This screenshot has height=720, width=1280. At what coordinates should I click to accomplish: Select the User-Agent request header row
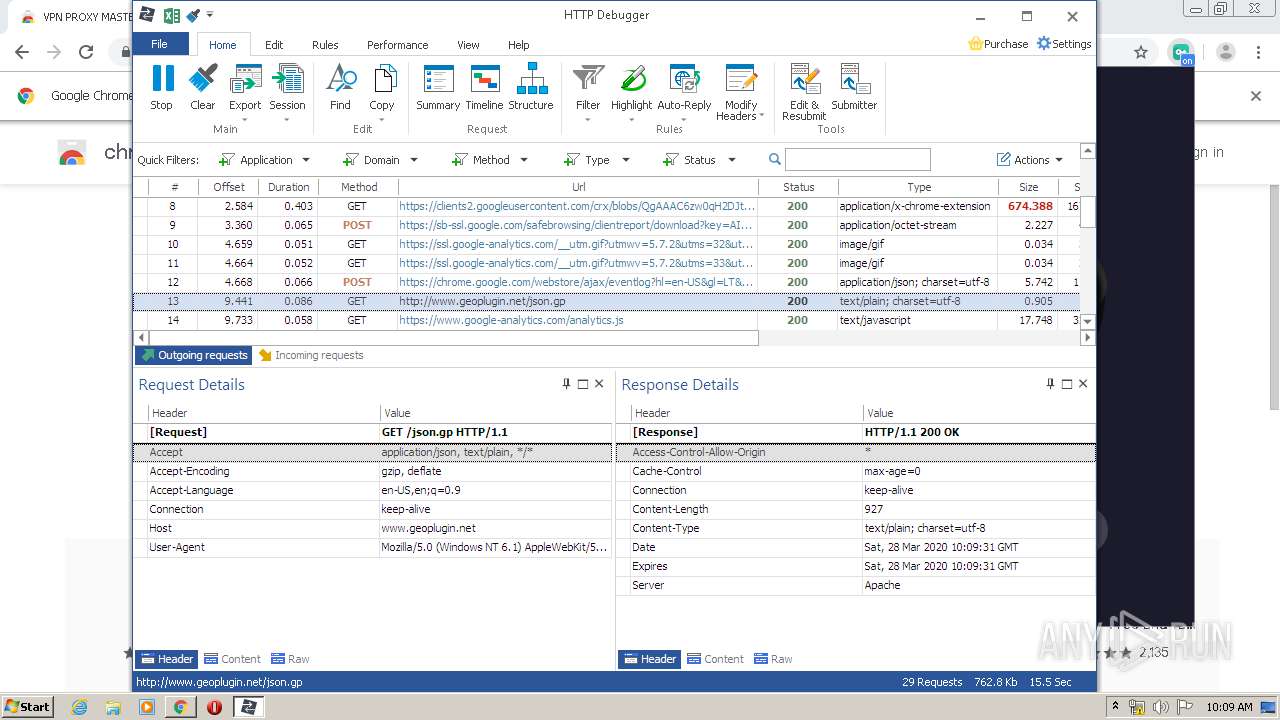(x=373, y=547)
